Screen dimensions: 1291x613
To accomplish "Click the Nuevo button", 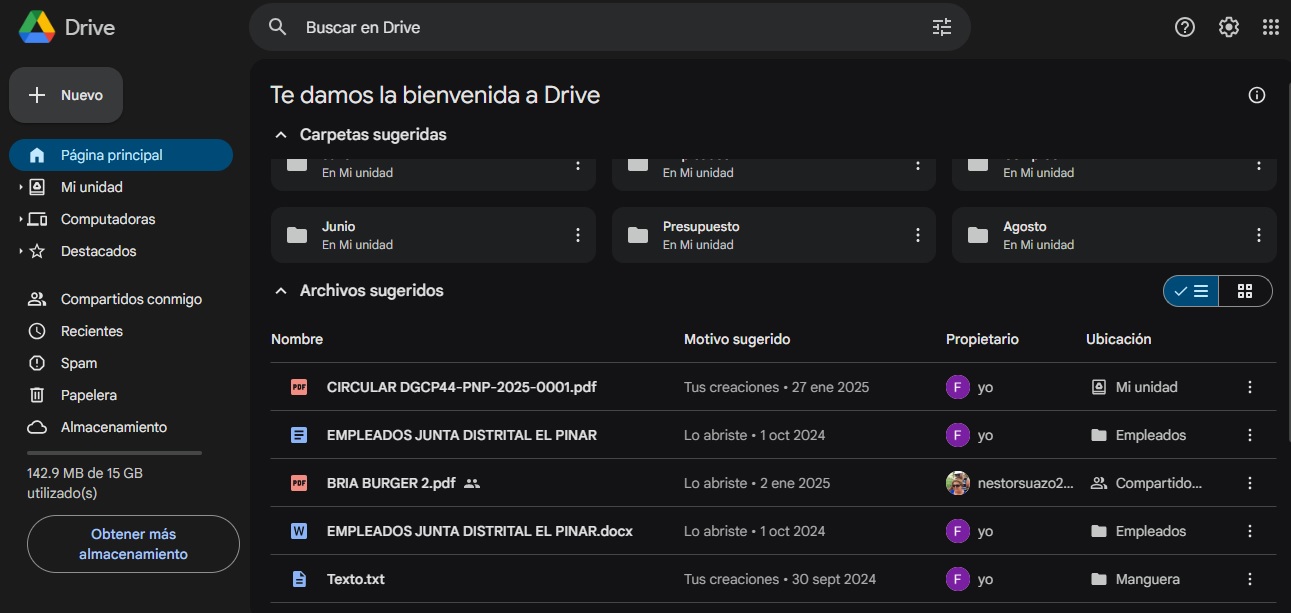I will click(x=66, y=95).
